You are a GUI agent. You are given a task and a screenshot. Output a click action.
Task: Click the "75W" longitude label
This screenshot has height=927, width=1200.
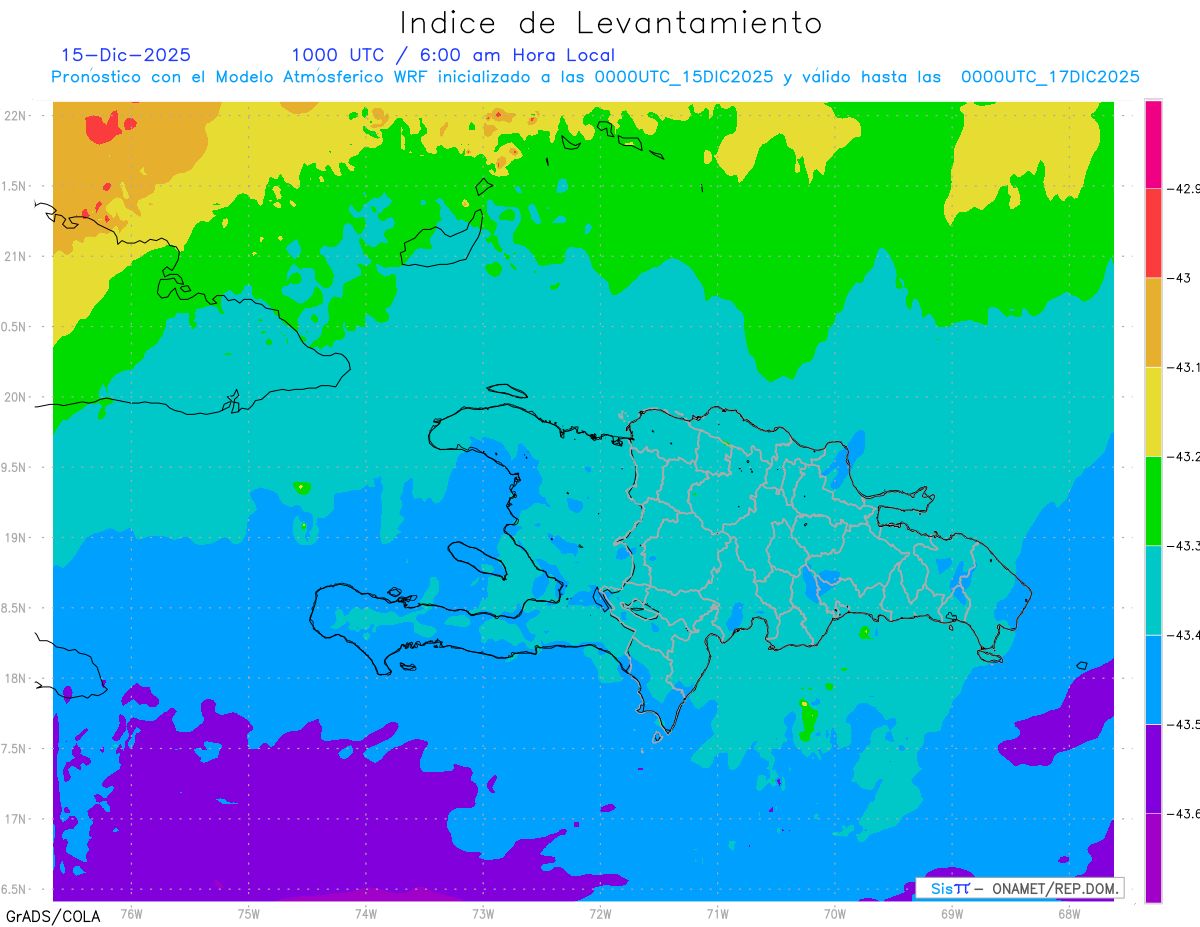(249, 914)
